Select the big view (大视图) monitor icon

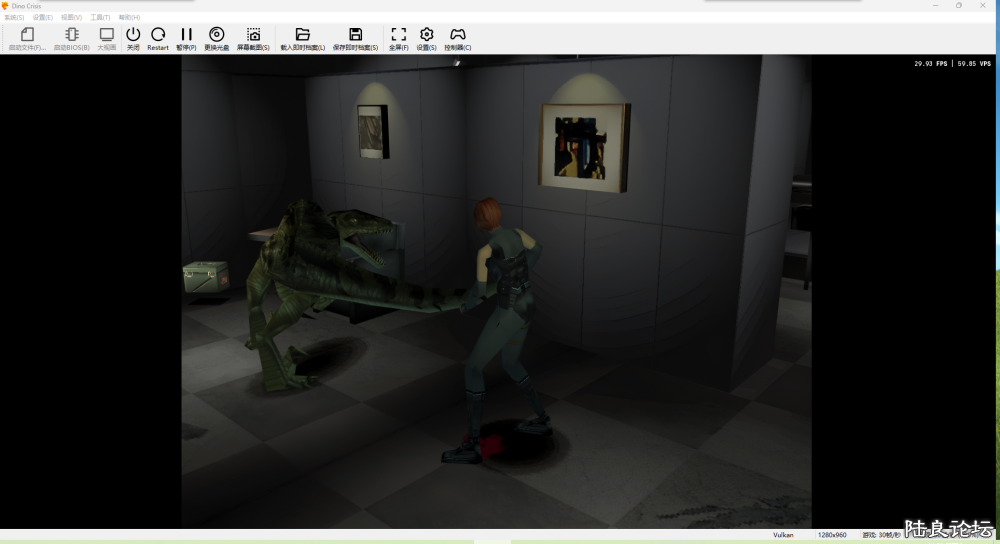click(x=107, y=38)
